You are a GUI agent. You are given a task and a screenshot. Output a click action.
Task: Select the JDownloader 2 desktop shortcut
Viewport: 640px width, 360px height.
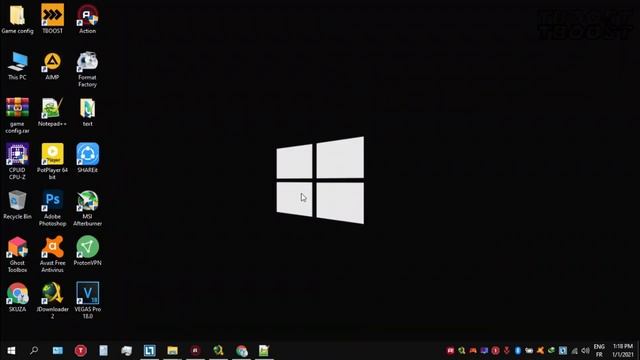coord(52,301)
